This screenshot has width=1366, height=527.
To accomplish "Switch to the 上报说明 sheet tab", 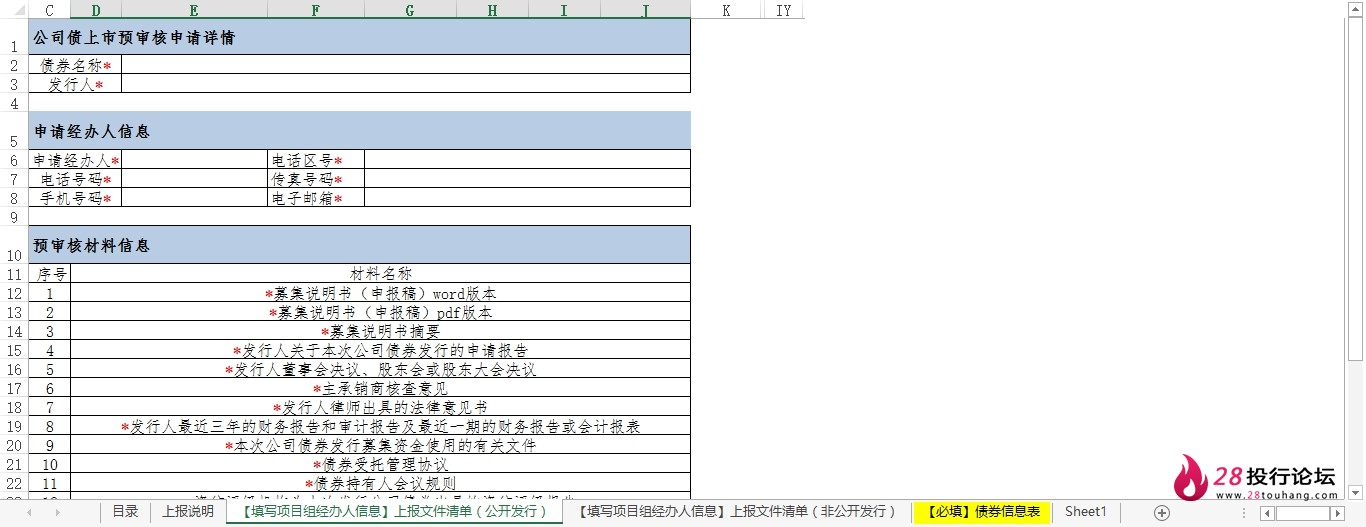I will [x=188, y=511].
